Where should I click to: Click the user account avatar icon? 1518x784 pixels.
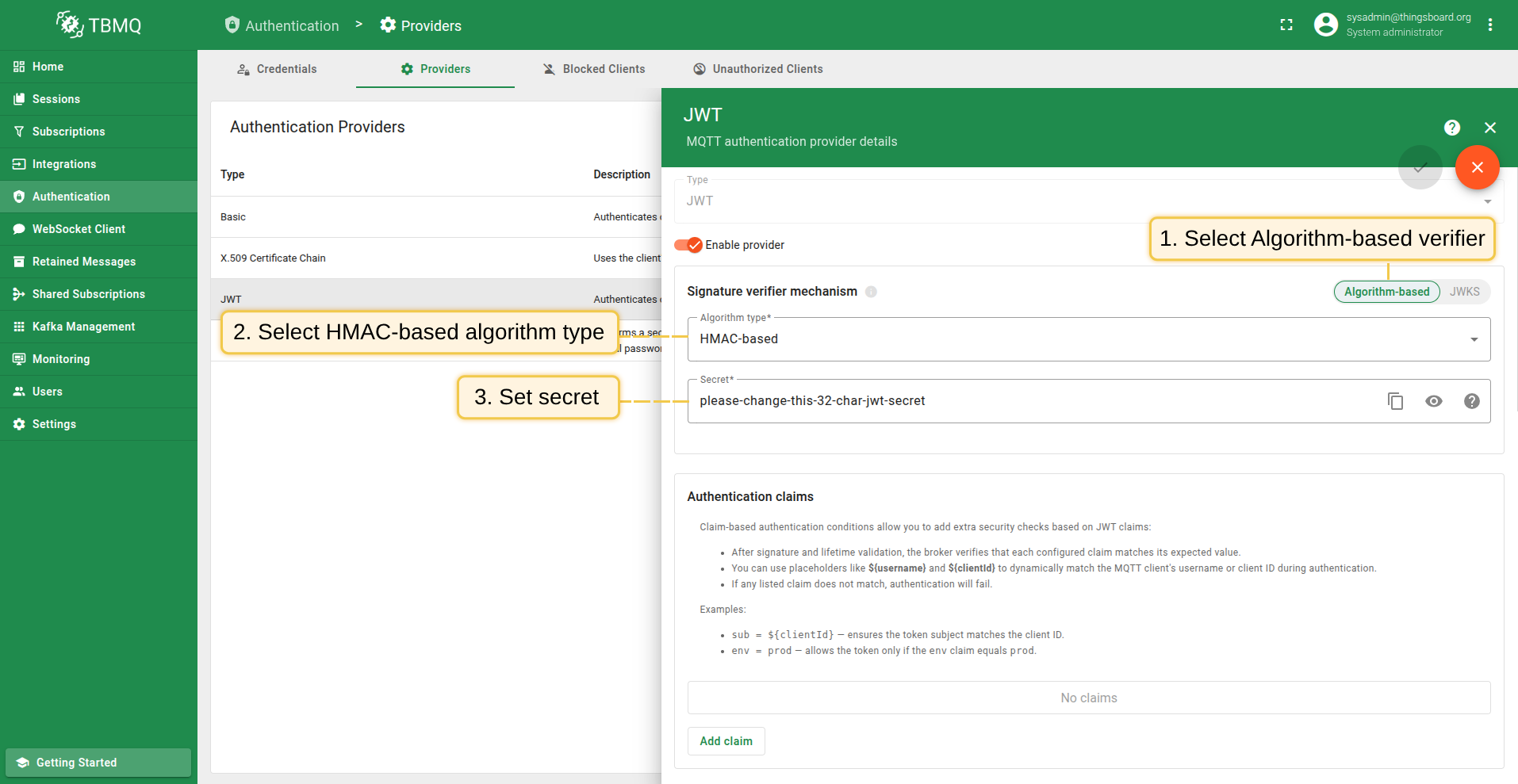(x=1325, y=25)
